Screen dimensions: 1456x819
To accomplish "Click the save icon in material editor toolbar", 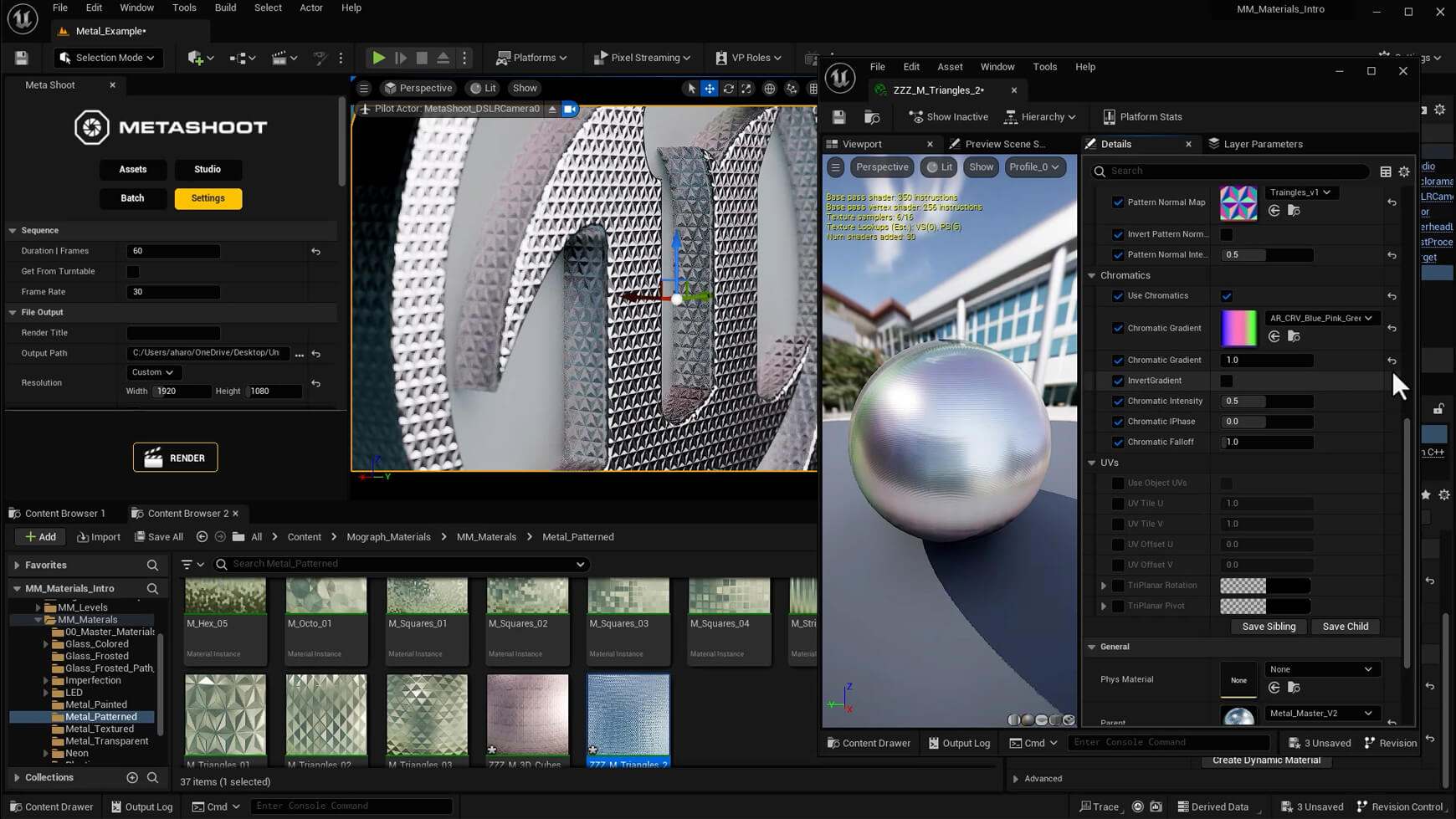I will pos(838,117).
